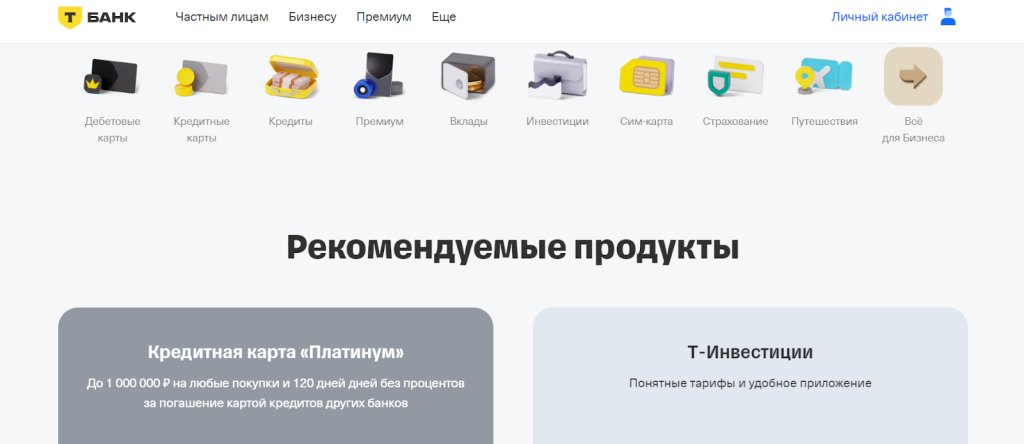
Task: Open the Личный кабинет link
Action: 879,17
